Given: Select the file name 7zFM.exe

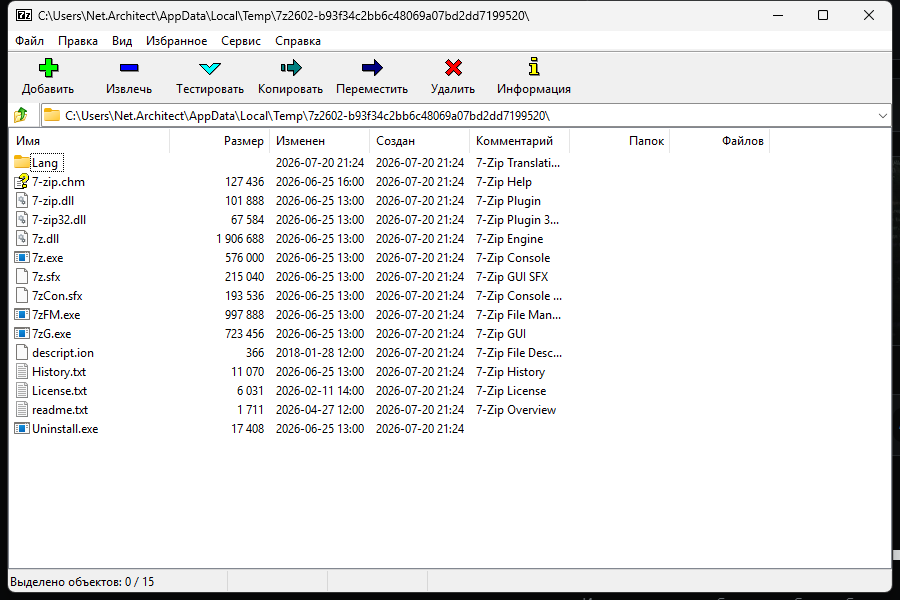Looking at the screenshot, I should click(56, 315).
